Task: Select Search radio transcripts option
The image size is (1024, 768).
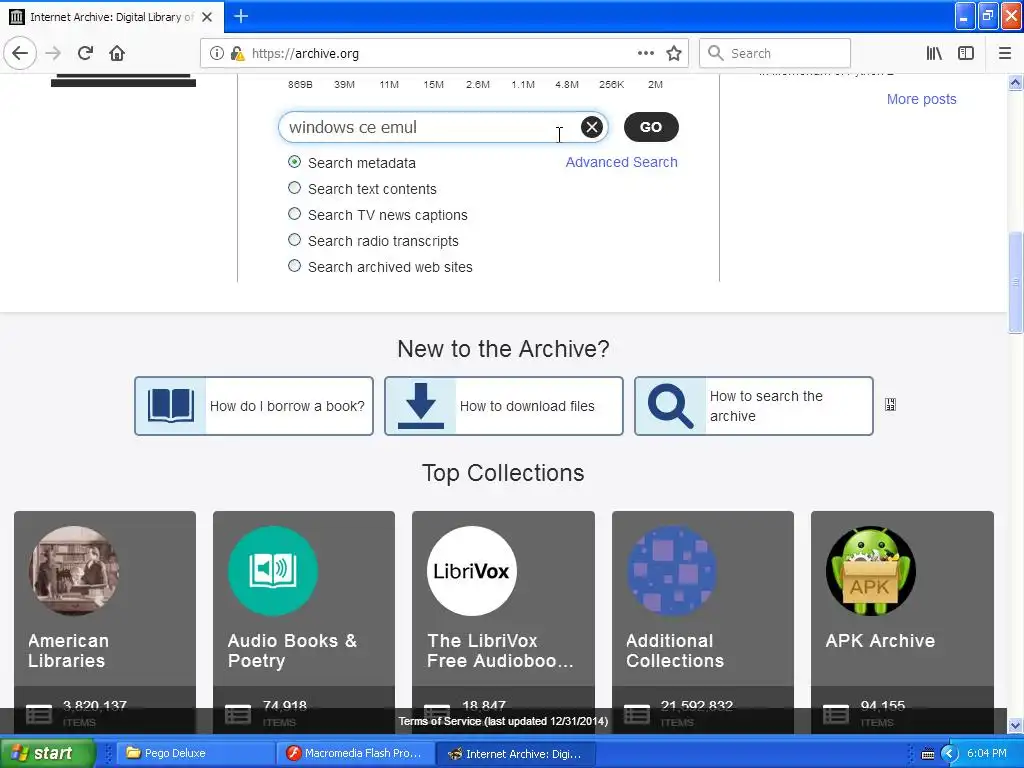Action: coord(295,240)
